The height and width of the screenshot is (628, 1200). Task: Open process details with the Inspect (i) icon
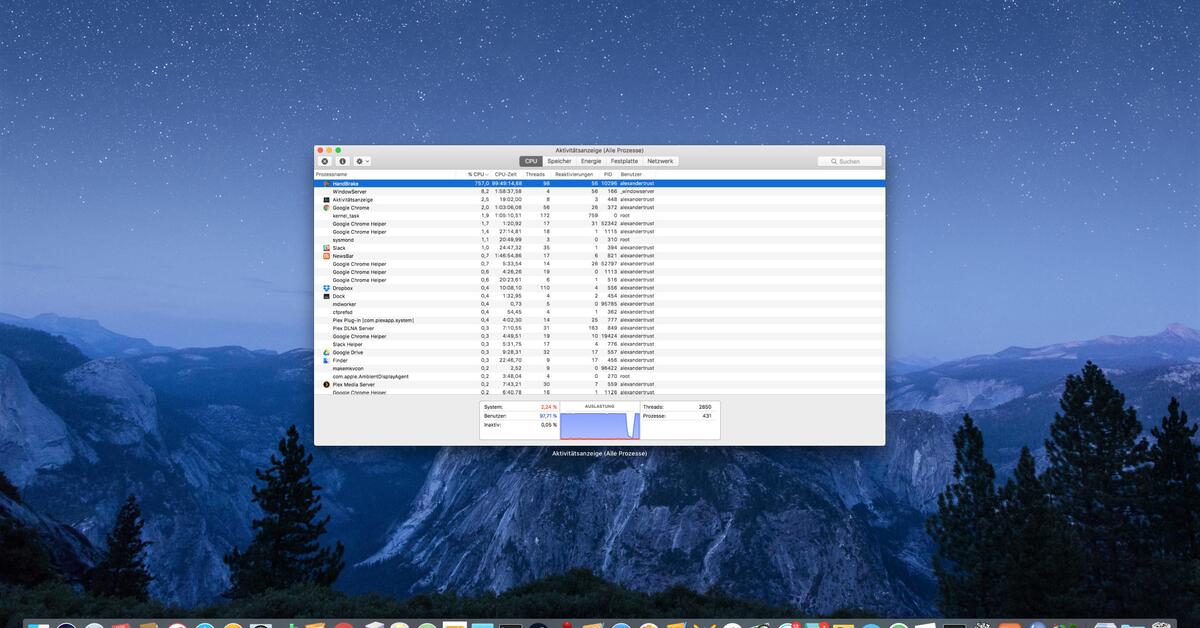pyautogui.click(x=343, y=161)
